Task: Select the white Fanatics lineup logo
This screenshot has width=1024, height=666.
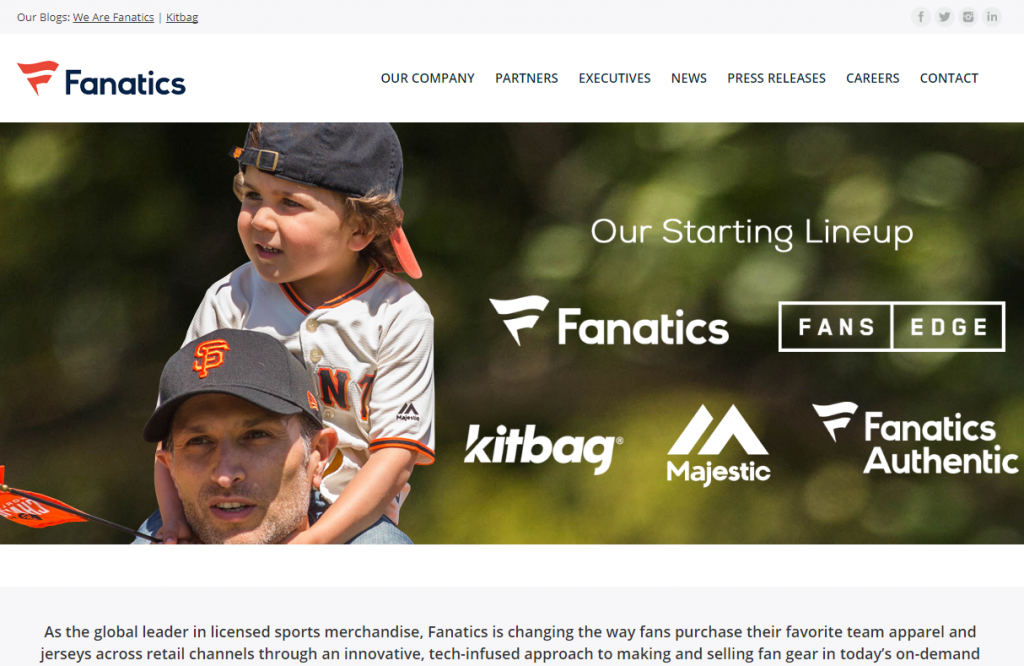Action: [x=609, y=321]
